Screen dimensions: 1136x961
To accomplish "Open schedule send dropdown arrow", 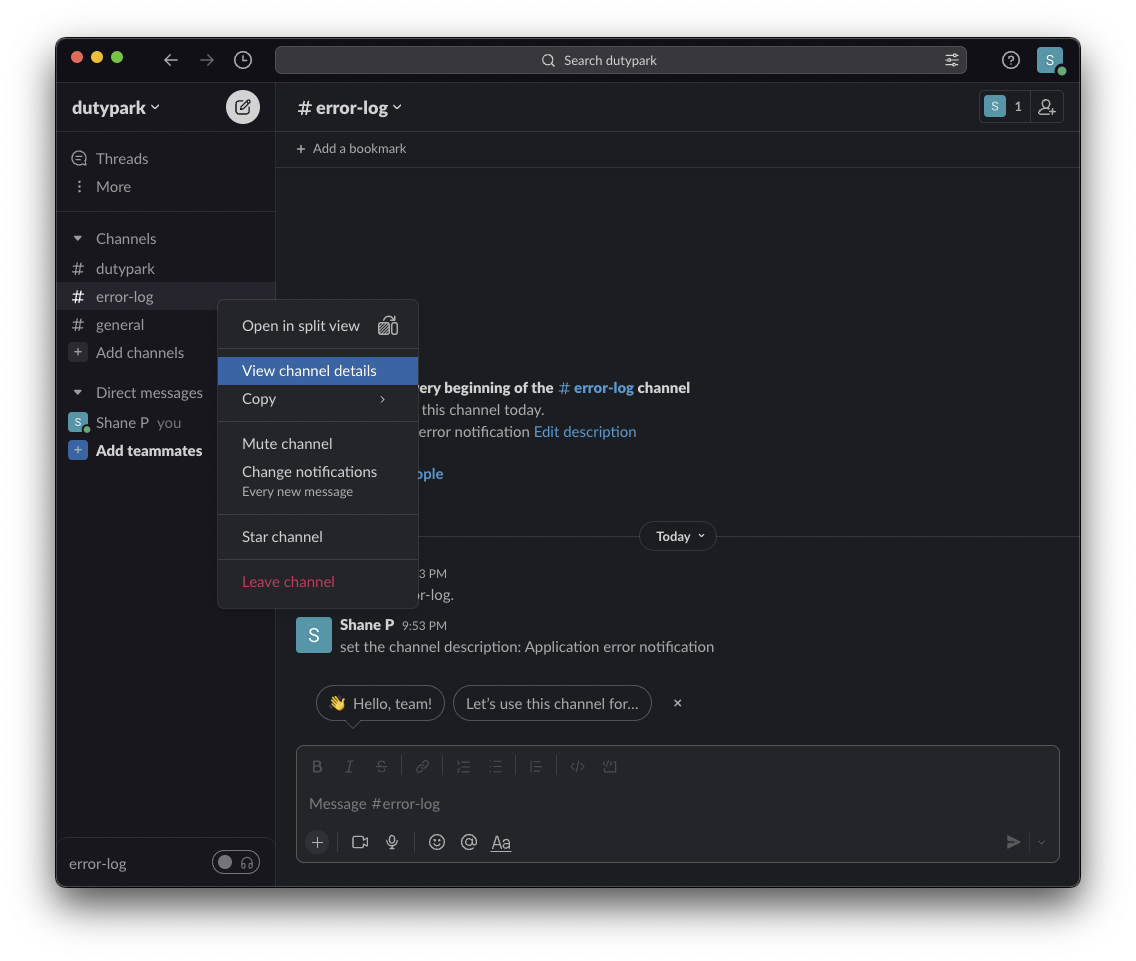I will tap(1041, 842).
